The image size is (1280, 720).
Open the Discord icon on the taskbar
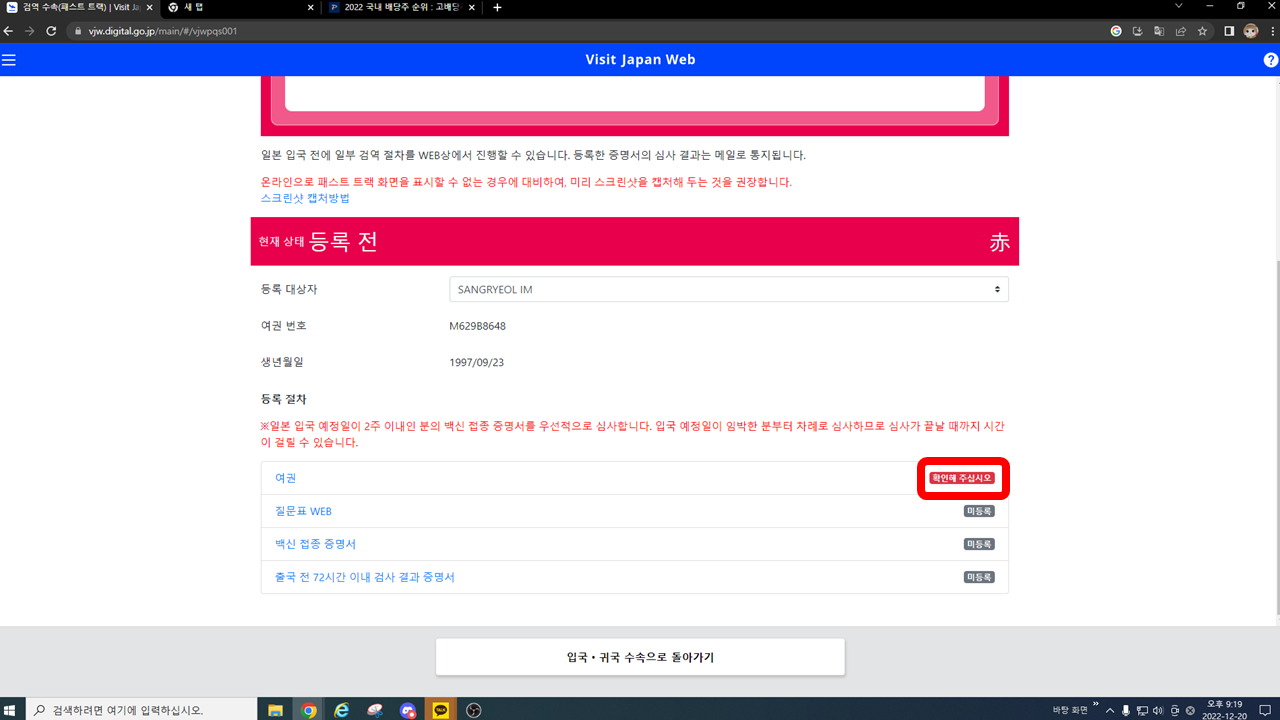point(408,710)
